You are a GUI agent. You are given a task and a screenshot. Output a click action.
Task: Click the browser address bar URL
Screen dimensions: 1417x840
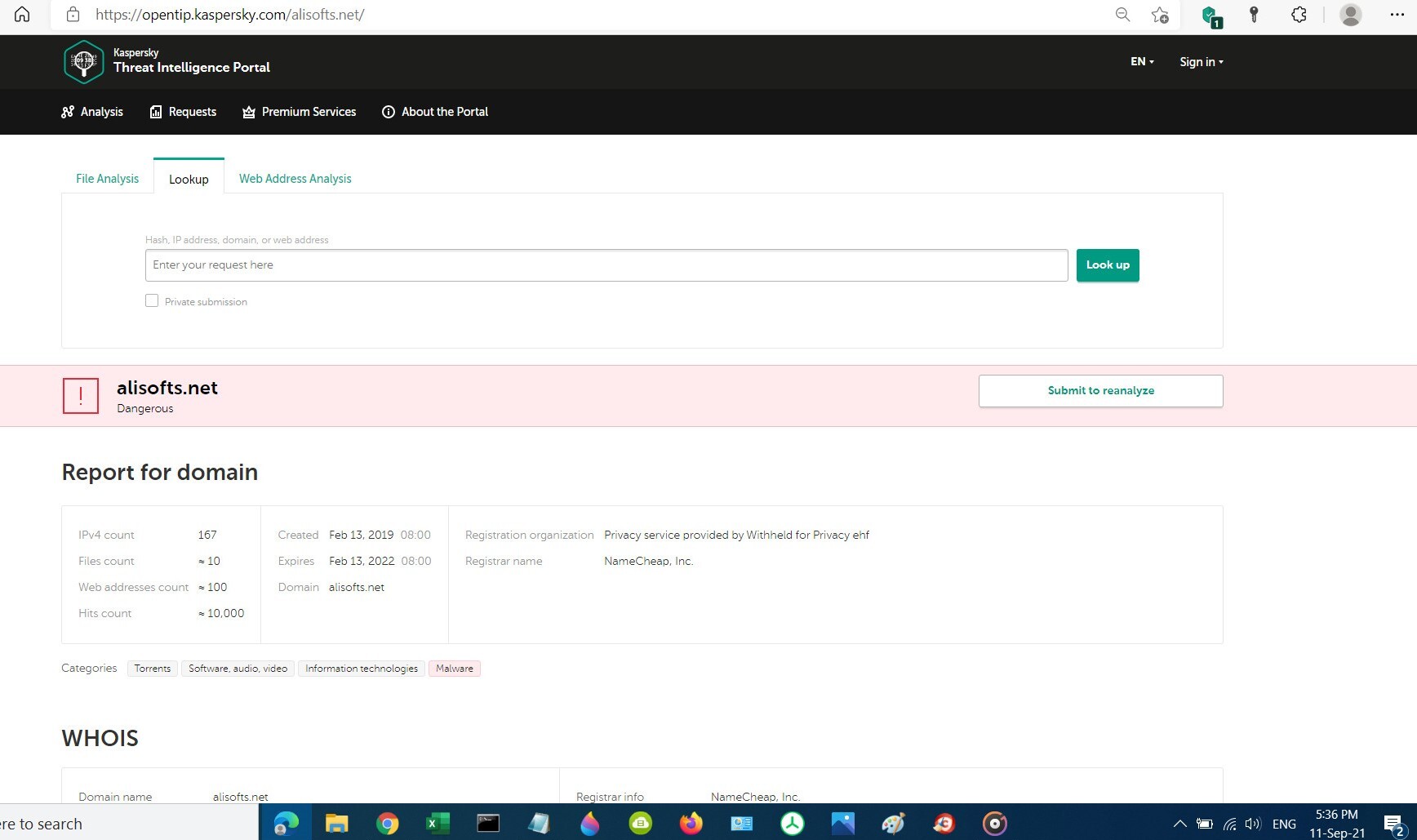[x=229, y=15]
